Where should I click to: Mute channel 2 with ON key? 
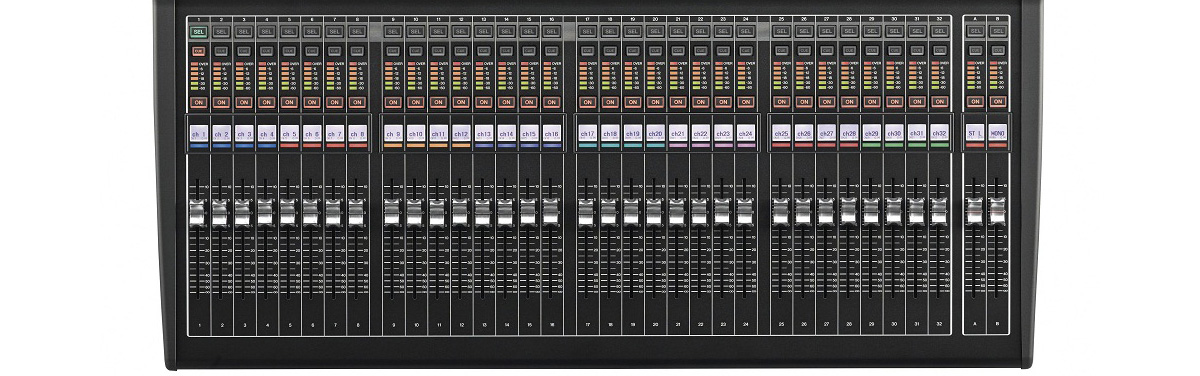(x=221, y=102)
